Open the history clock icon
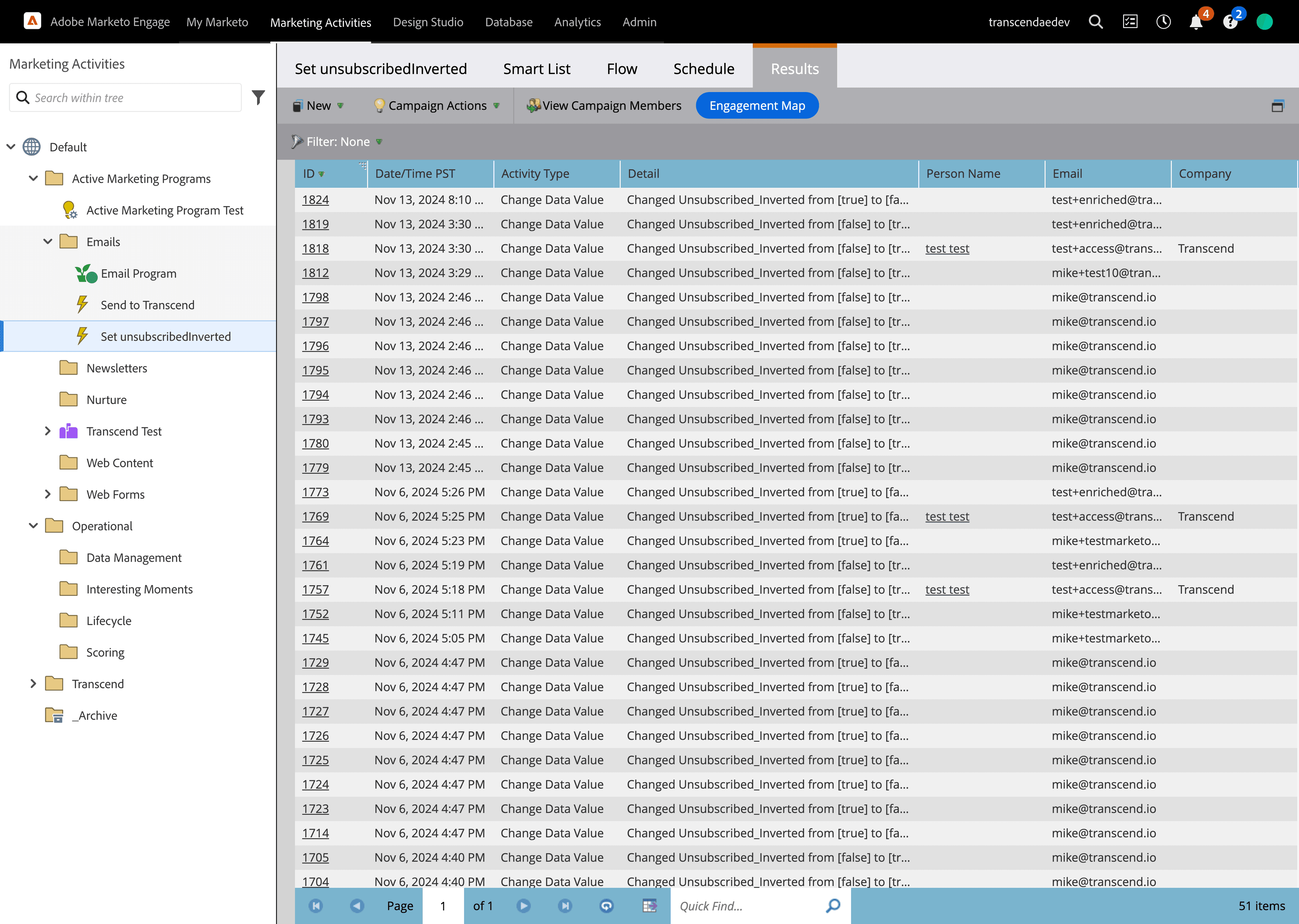The height and width of the screenshot is (924, 1299). click(1163, 22)
